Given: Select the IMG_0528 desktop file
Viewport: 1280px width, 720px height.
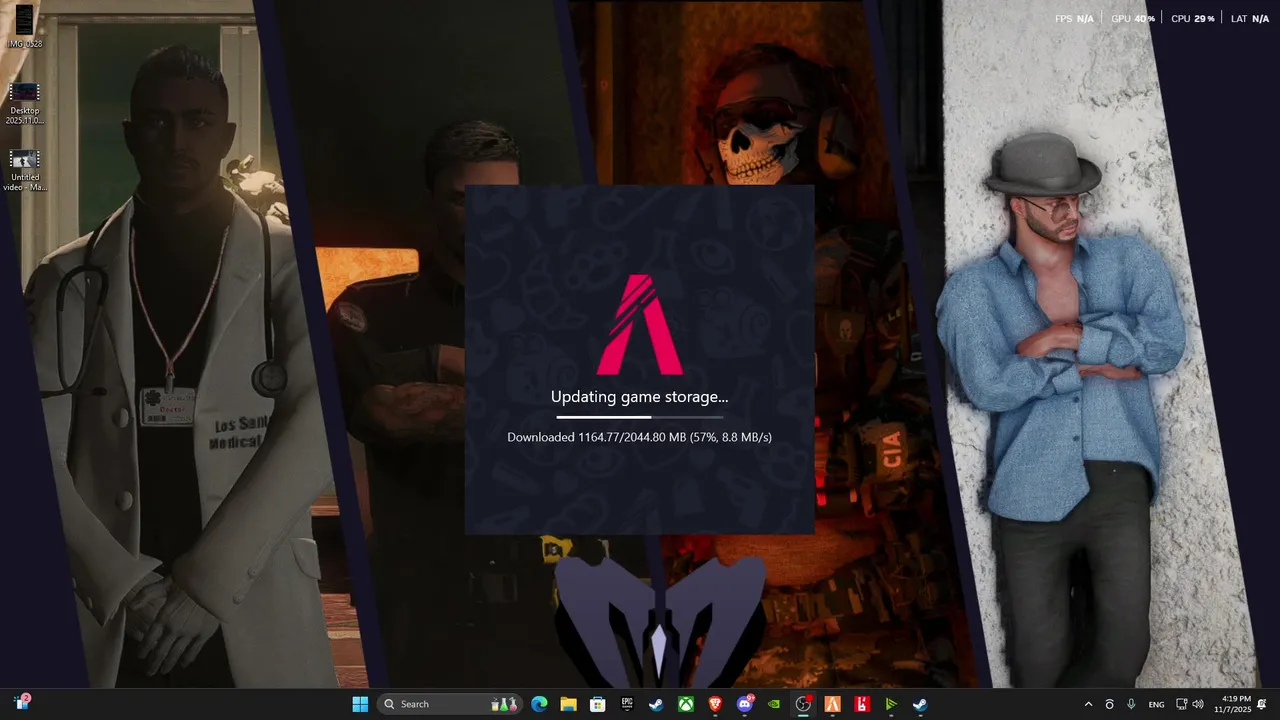Looking at the screenshot, I should coord(25,27).
